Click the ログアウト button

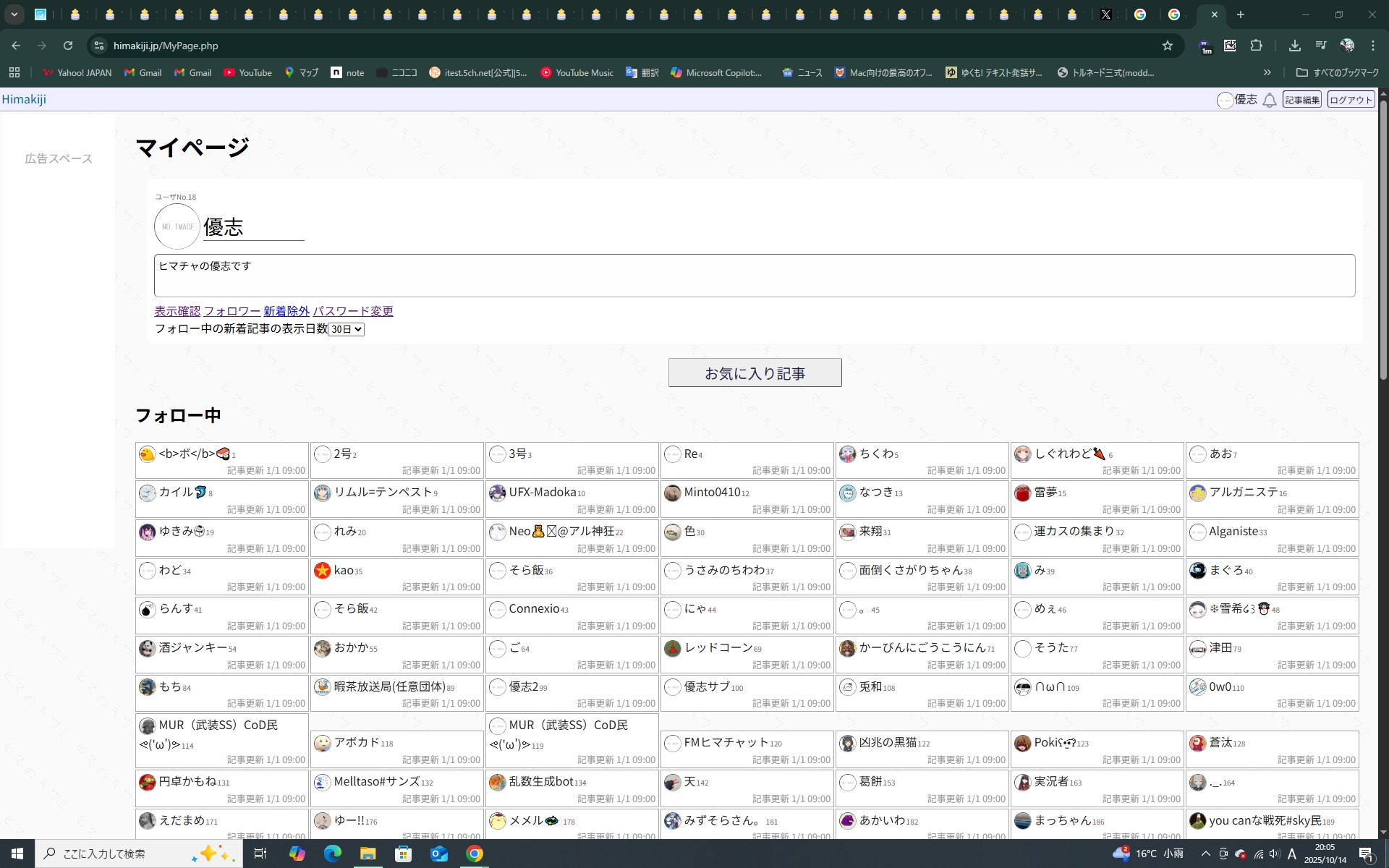pyautogui.click(x=1350, y=100)
